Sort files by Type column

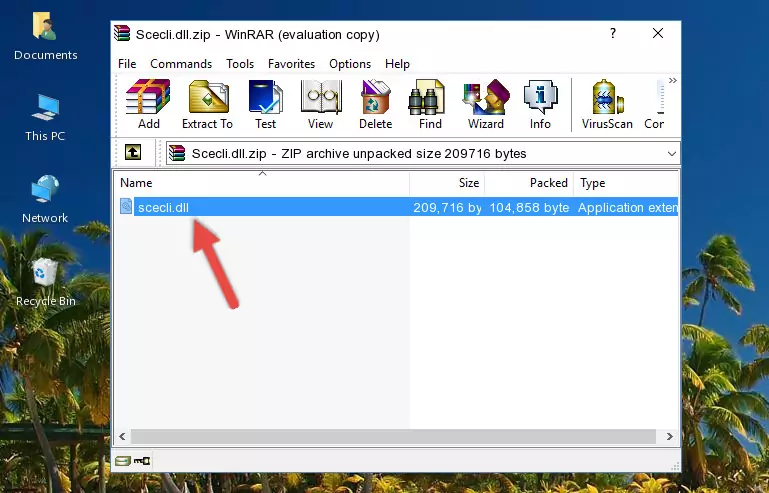point(626,183)
